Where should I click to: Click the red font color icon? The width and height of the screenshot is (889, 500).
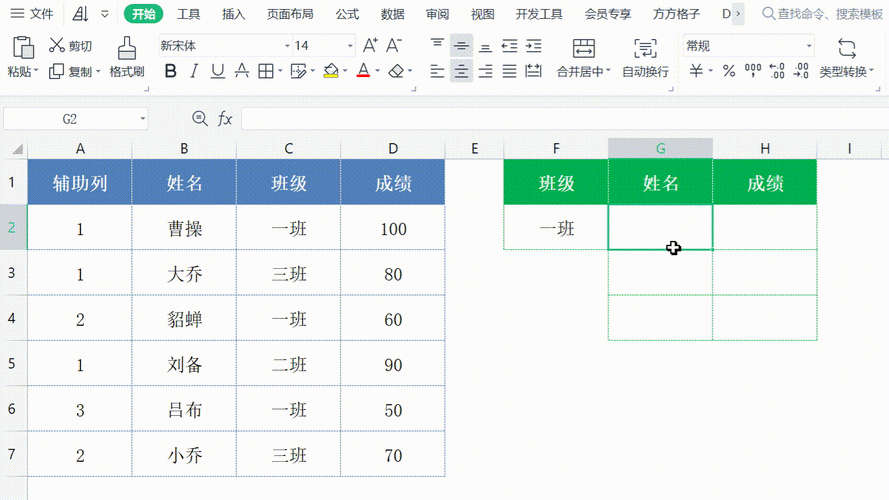coord(363,71)
